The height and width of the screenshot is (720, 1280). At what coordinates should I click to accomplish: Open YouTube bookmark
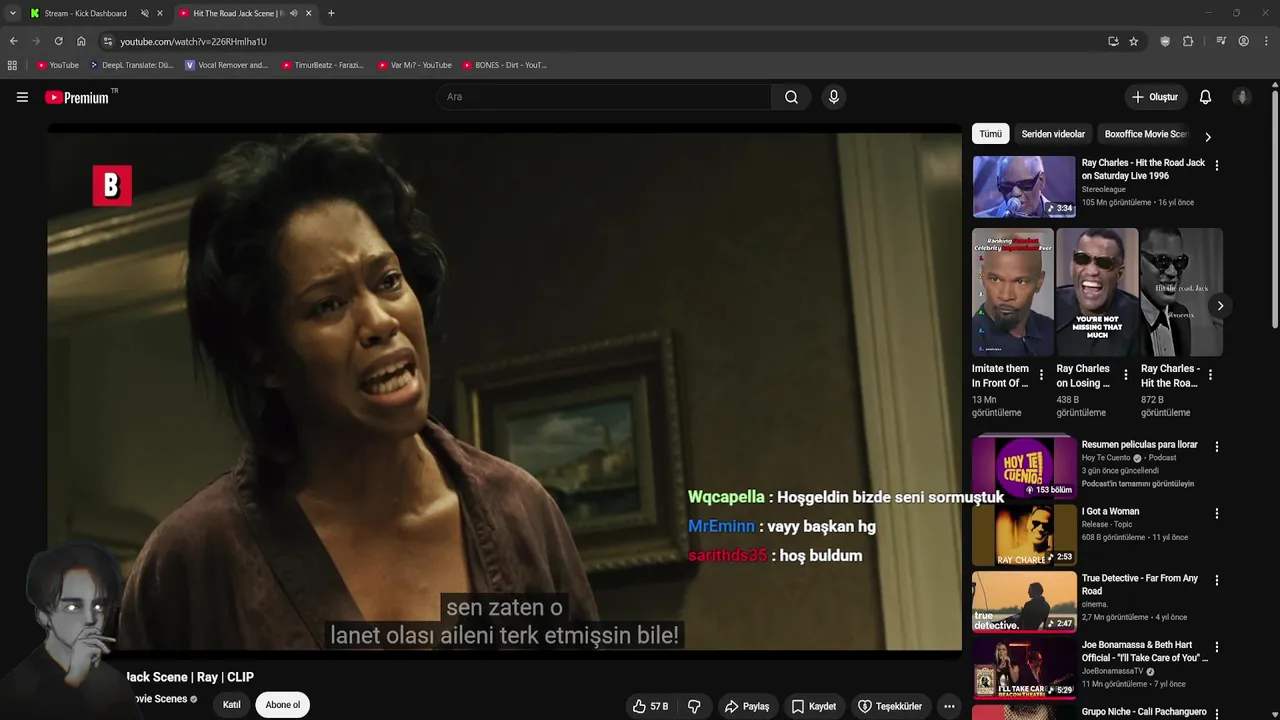57,65
